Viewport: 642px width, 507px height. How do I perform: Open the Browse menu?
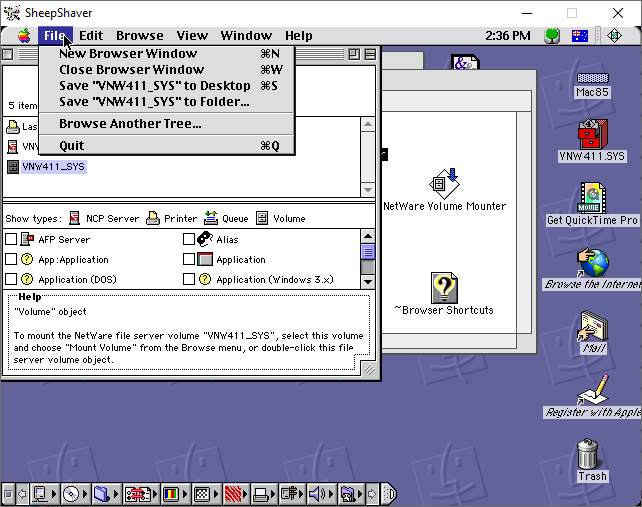[x=140, y=36]
